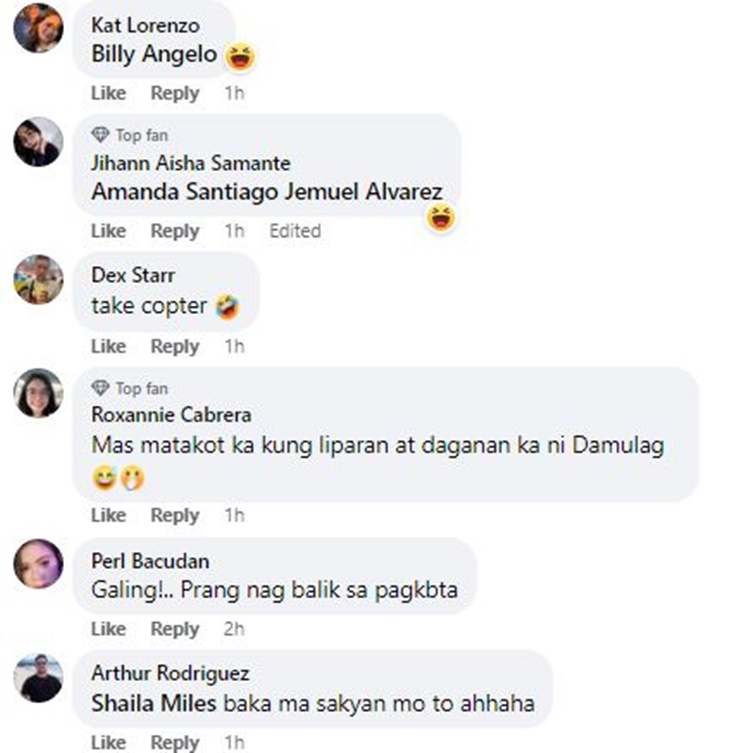The image size is (750, 753).
Task: Reply to Roxannie Cabrera's comment
Action: click(175, 516)
